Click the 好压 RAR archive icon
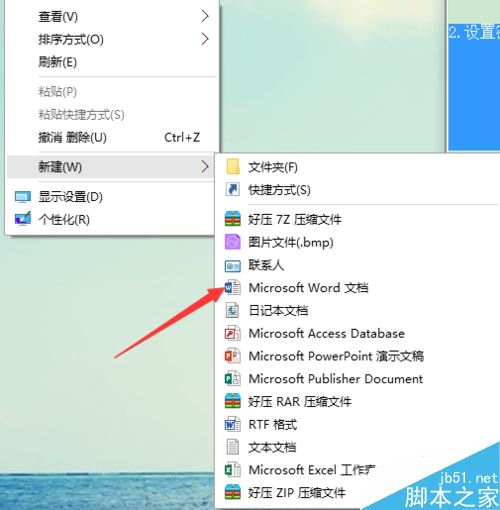This screenshot has height=510, width=500. pos(233,401)
